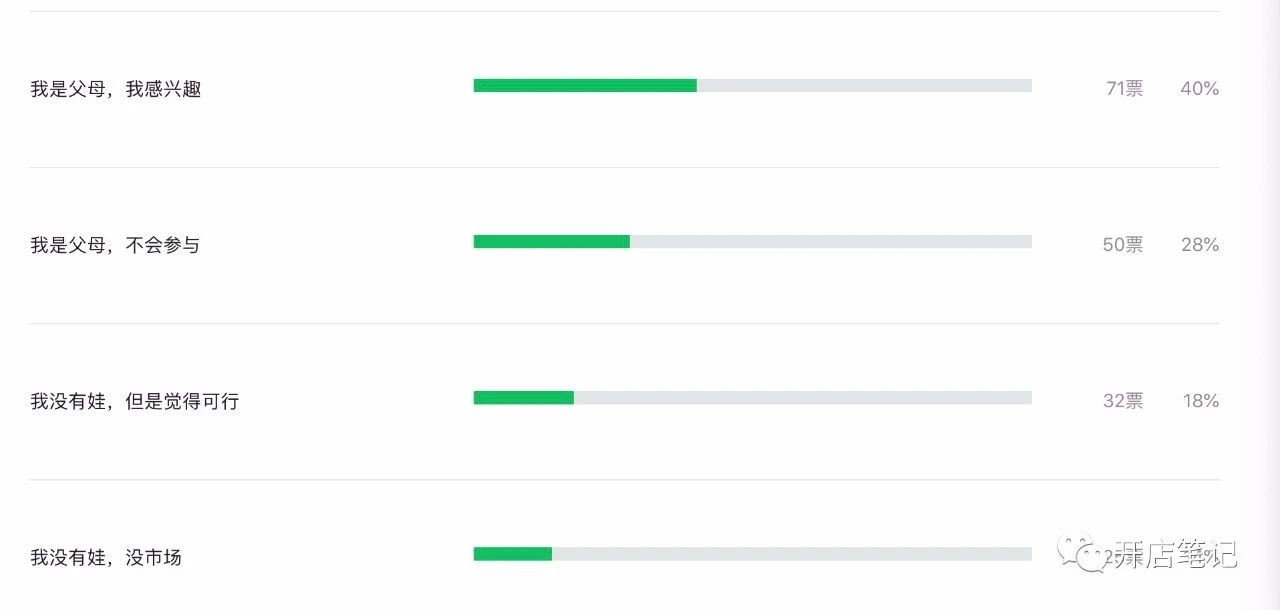Click the 开店笔记 watermark text

point(1175,553)
